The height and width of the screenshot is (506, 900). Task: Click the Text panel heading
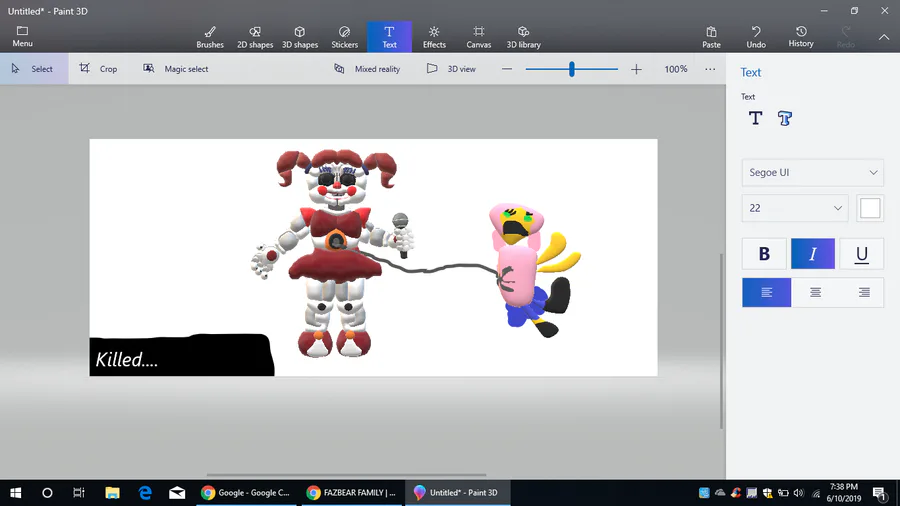pyautogui.click(x=750, y=72)
